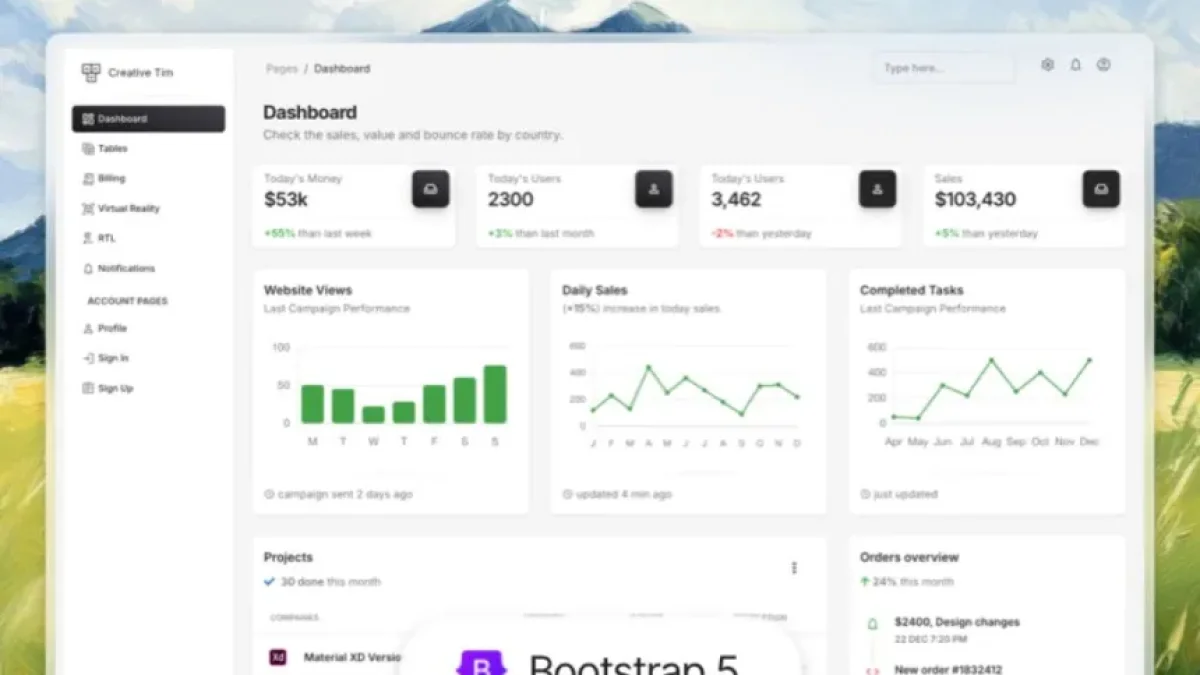Open the settings gear icon in header
This screenshot has width=1200, height=675.
1047,65
